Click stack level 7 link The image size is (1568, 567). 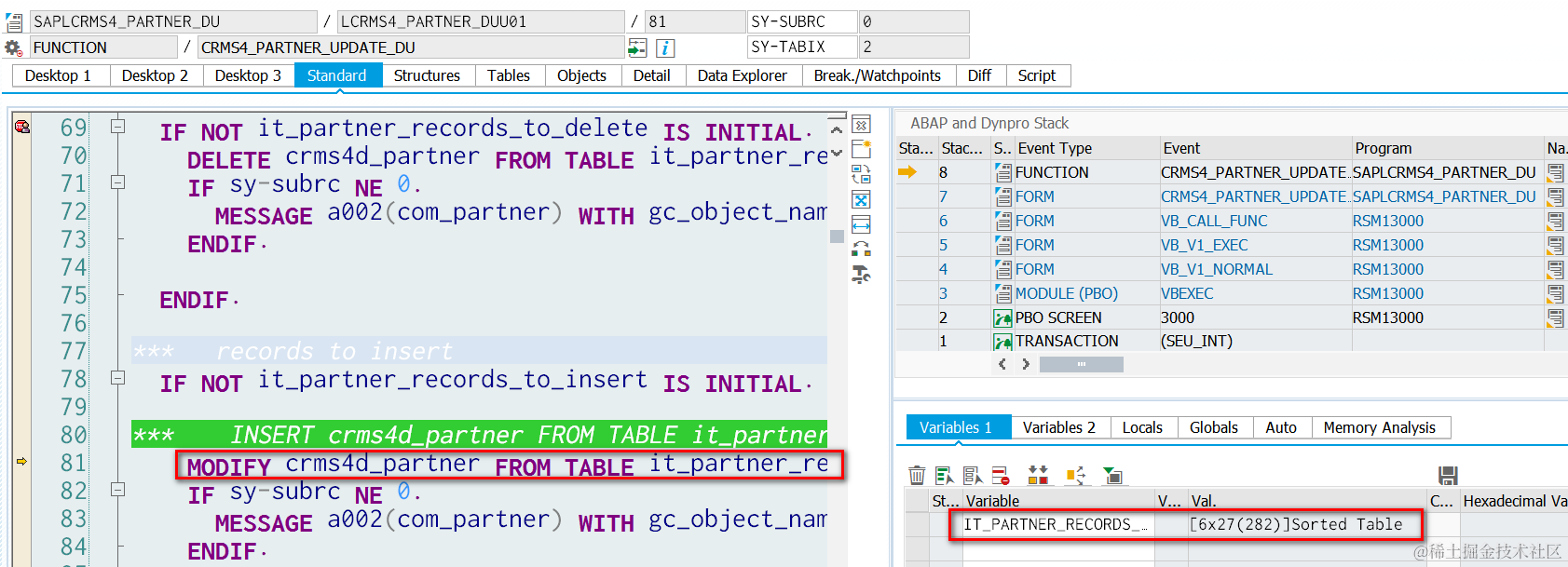coord(943,196)
